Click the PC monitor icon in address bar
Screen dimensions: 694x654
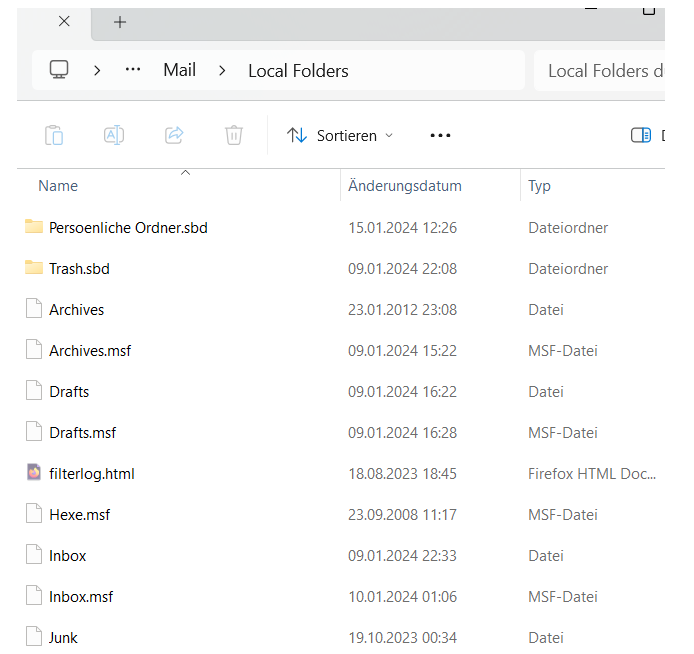59,70
